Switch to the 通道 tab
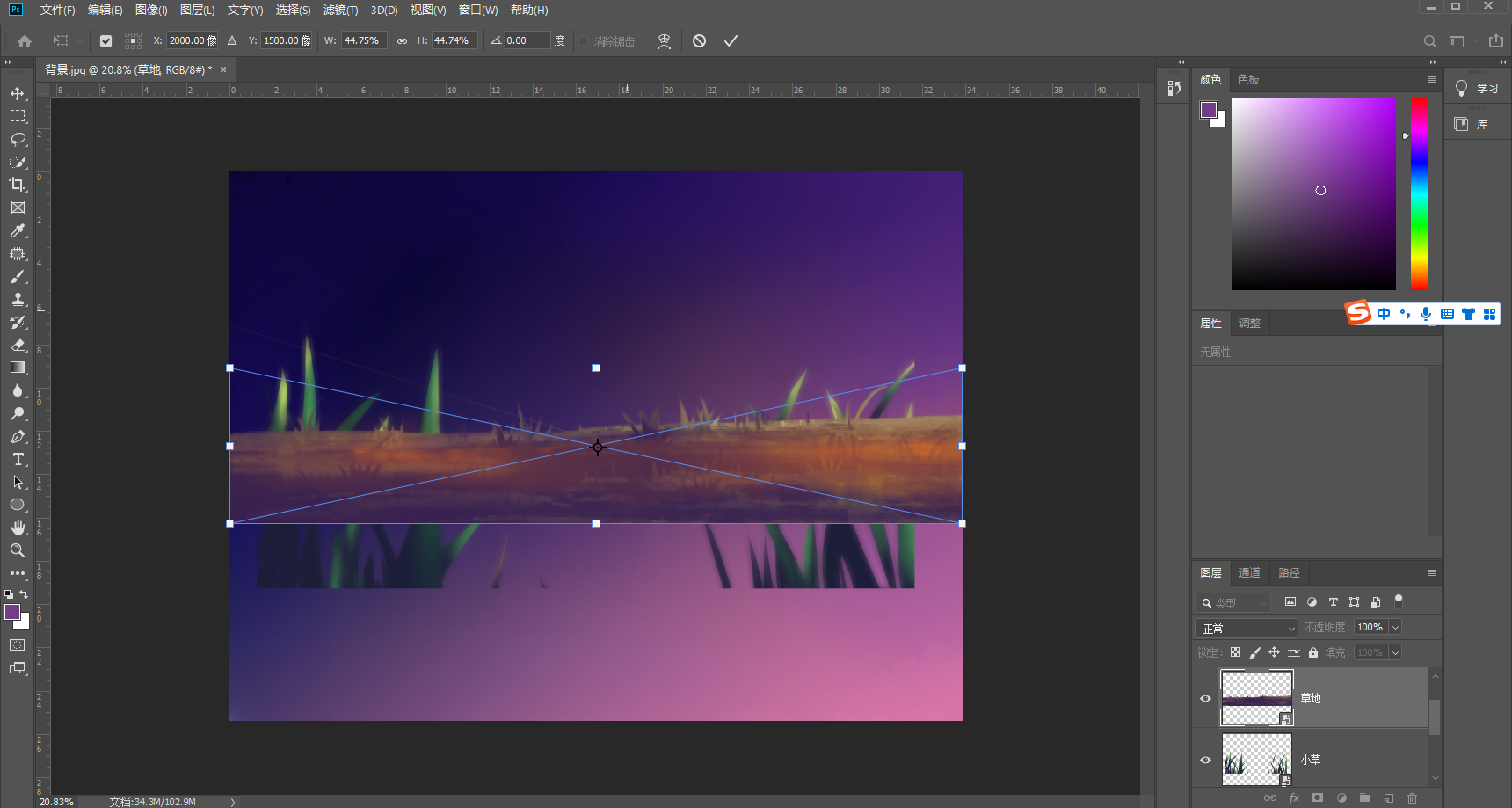This screenshot has height=808, width=1512. (x=1249, y=572)
